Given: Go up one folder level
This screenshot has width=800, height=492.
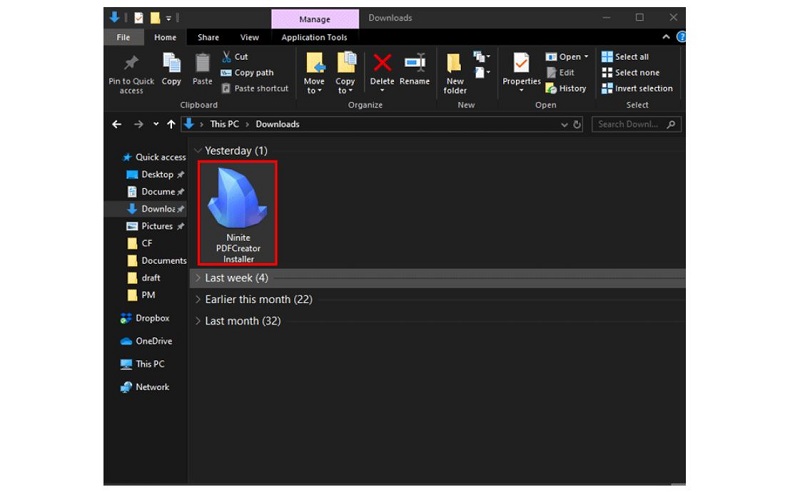Looking at the screenshot, I should [171, 124].
